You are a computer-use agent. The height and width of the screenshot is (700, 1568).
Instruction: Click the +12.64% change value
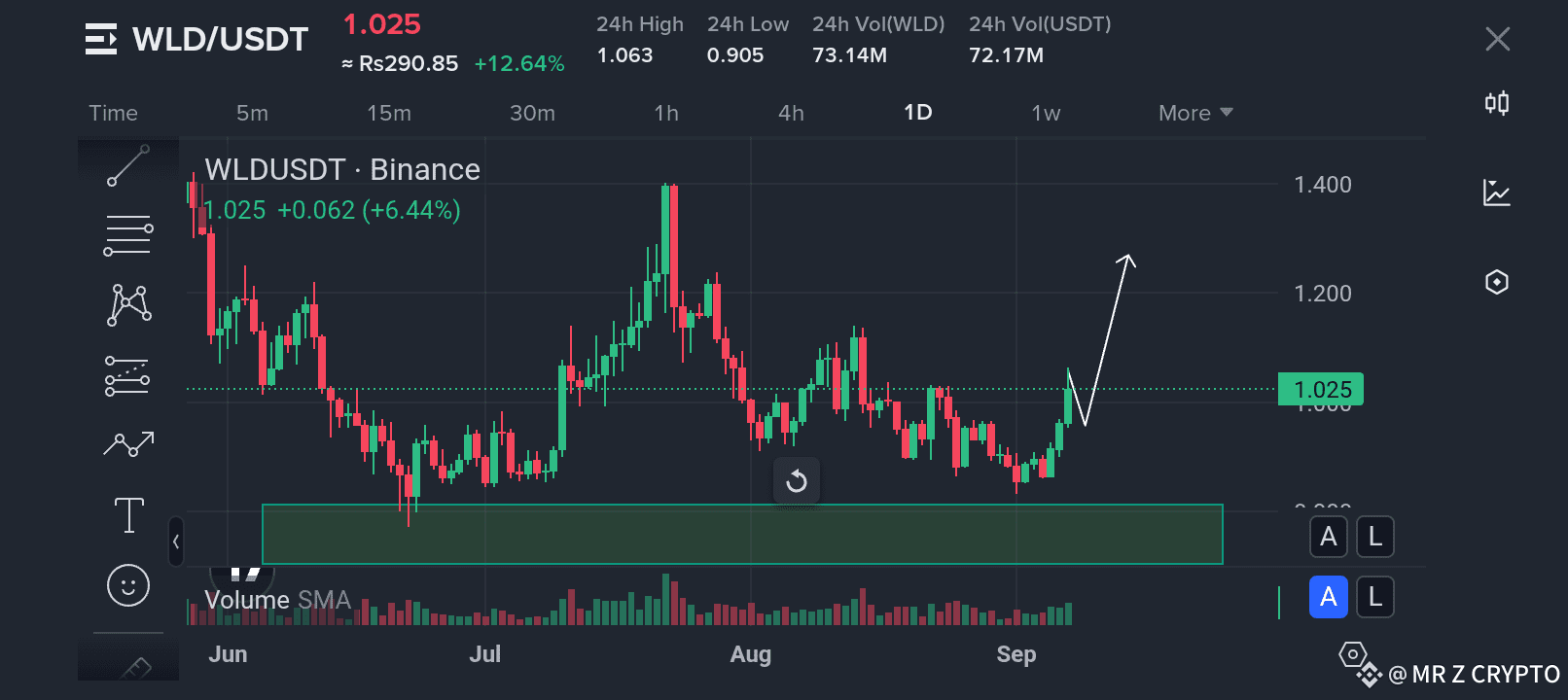[519, 63]
